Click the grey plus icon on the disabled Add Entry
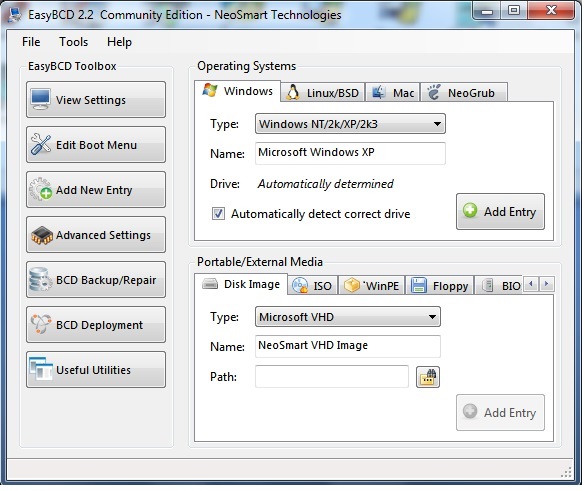585x491 pixels. tap(470, 411)
